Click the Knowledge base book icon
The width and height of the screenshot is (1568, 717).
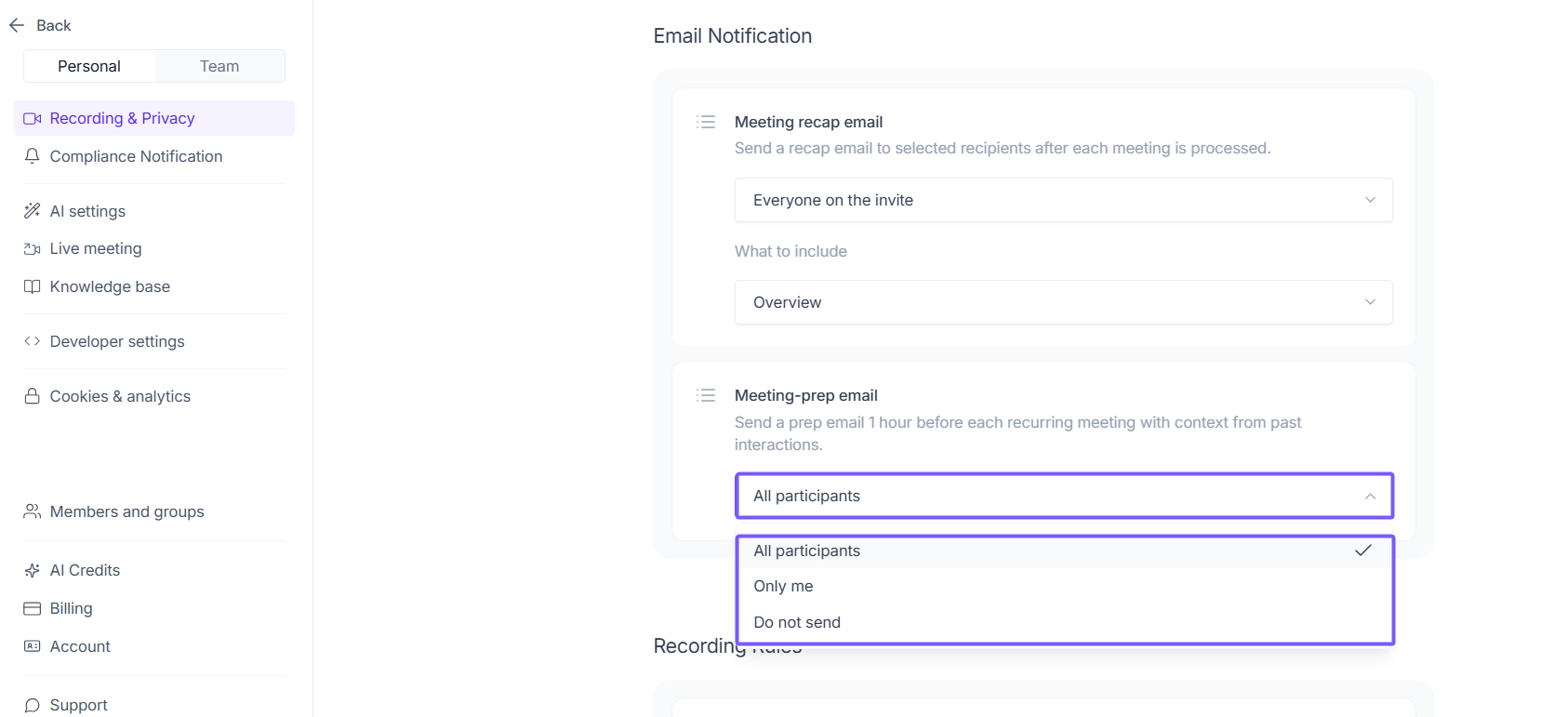click(x=33, y=286)
